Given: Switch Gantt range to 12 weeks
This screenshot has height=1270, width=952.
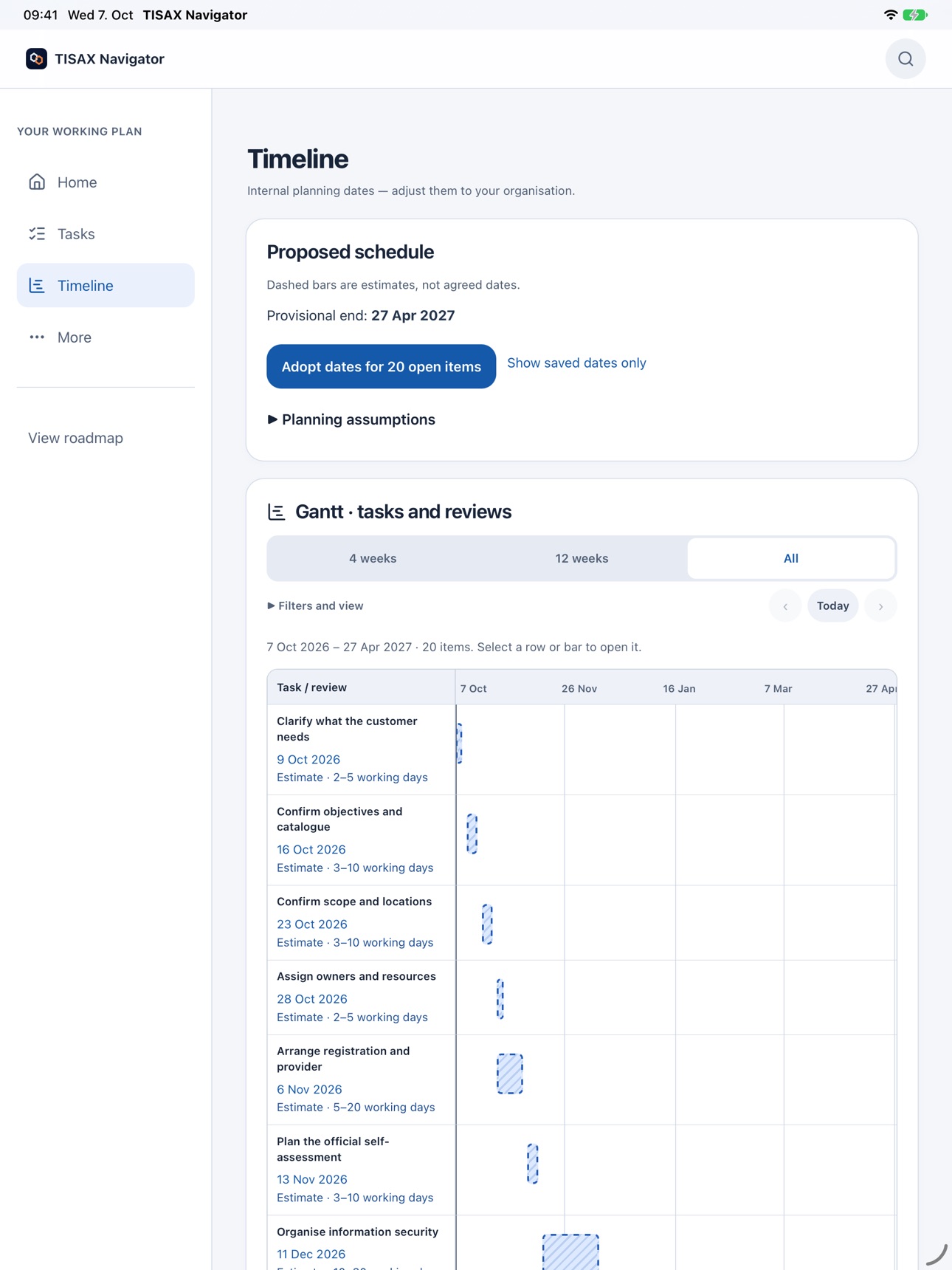Looking at the screenshot, I should pyautogui.click(x=582, y=559).
